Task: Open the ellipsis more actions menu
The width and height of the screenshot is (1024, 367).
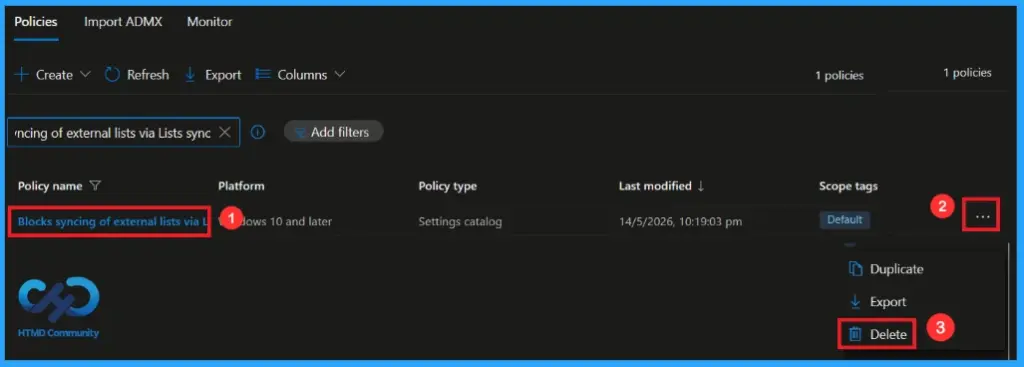Action: point(981,215)
